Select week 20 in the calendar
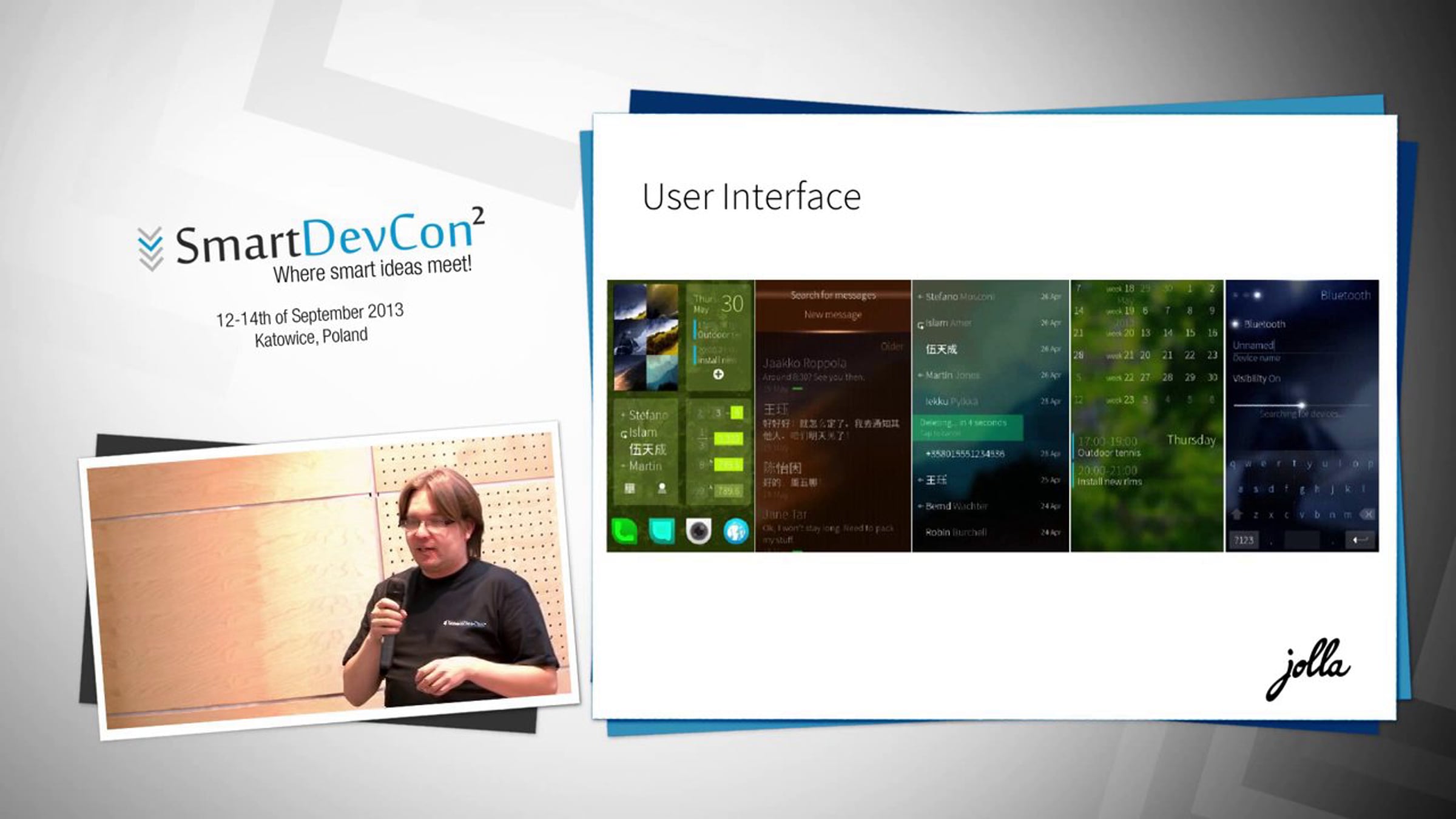1456x819 pixels. tap(1120, 333)
